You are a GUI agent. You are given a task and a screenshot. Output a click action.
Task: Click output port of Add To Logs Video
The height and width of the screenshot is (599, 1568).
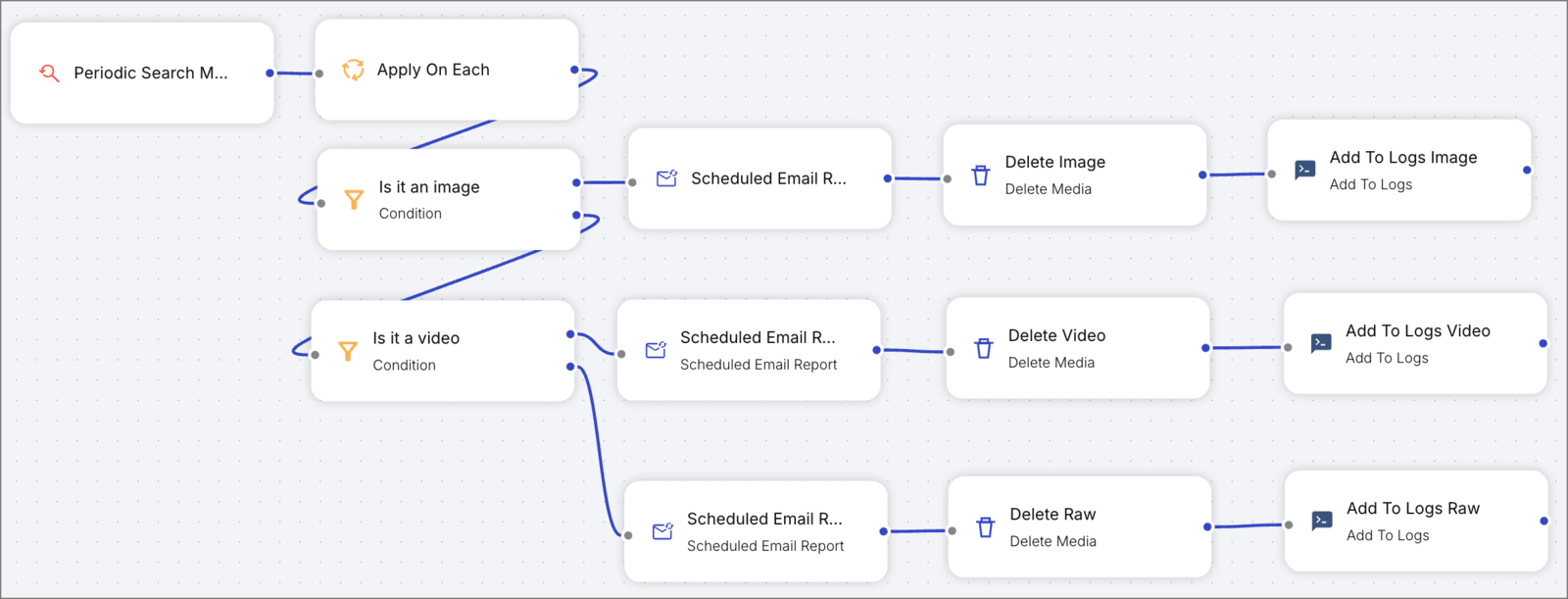coord(1543,343)
